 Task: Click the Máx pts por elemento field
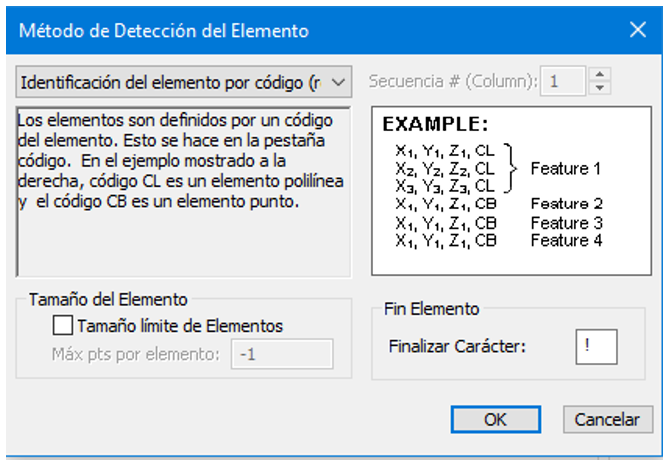click(x=282, y=354)
